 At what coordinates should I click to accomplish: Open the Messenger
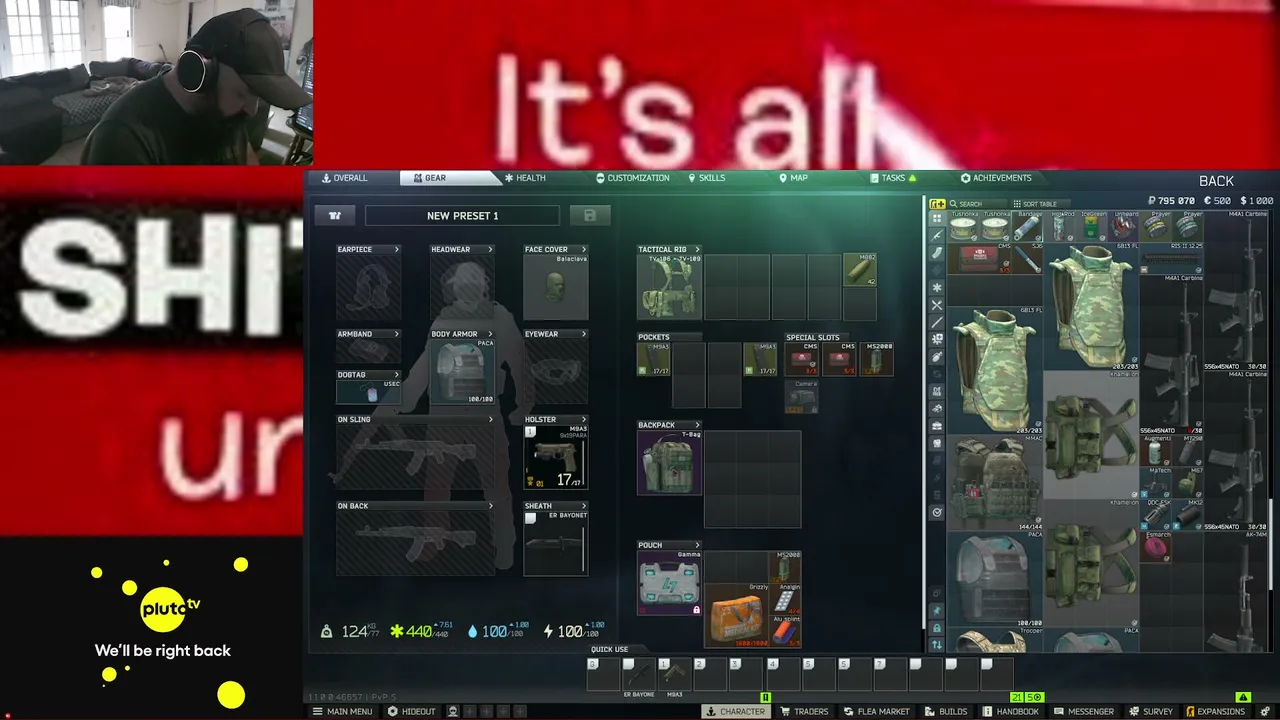pos(1084,711)
